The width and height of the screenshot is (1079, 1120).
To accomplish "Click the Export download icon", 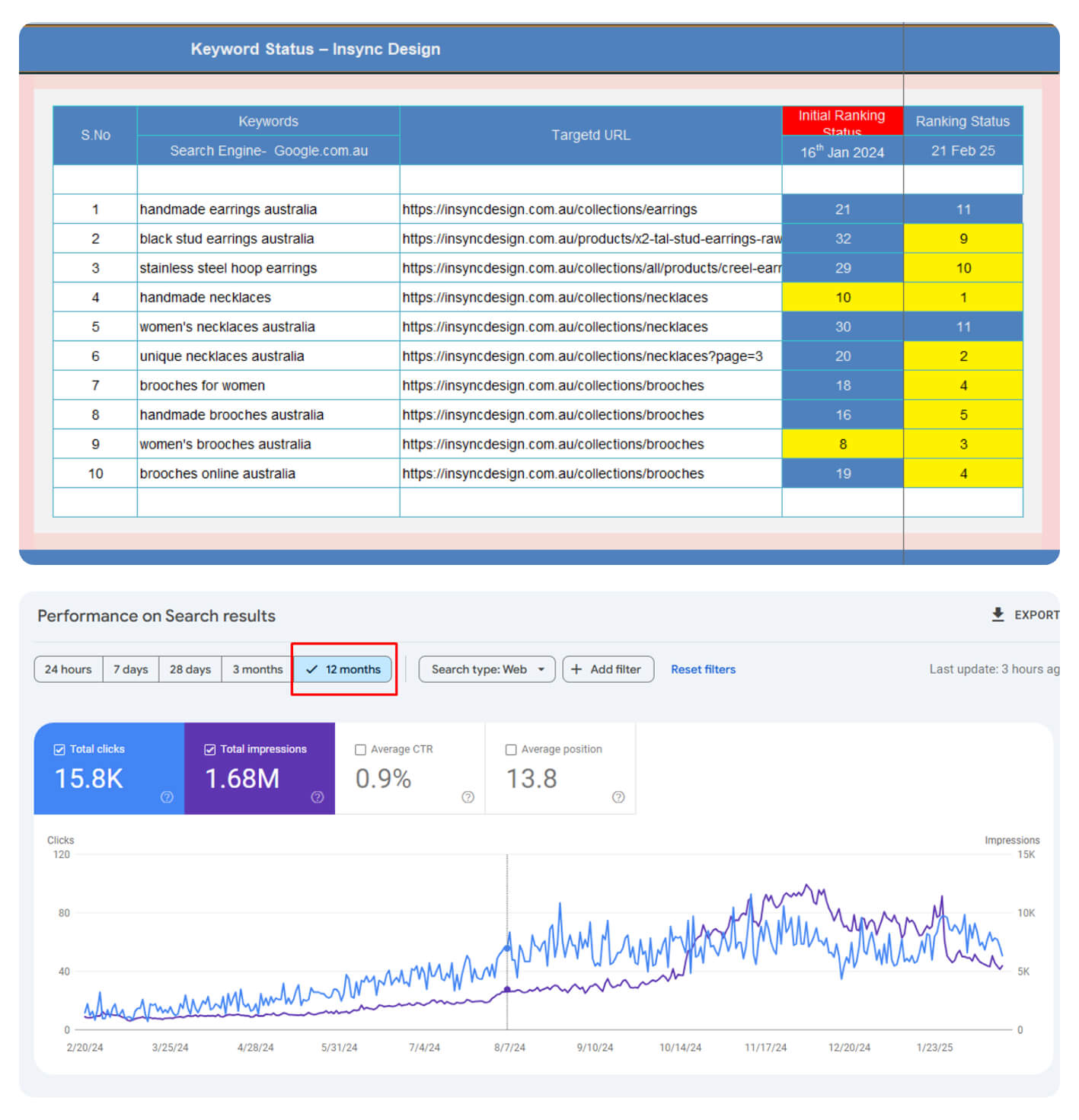I will [998, 614].
